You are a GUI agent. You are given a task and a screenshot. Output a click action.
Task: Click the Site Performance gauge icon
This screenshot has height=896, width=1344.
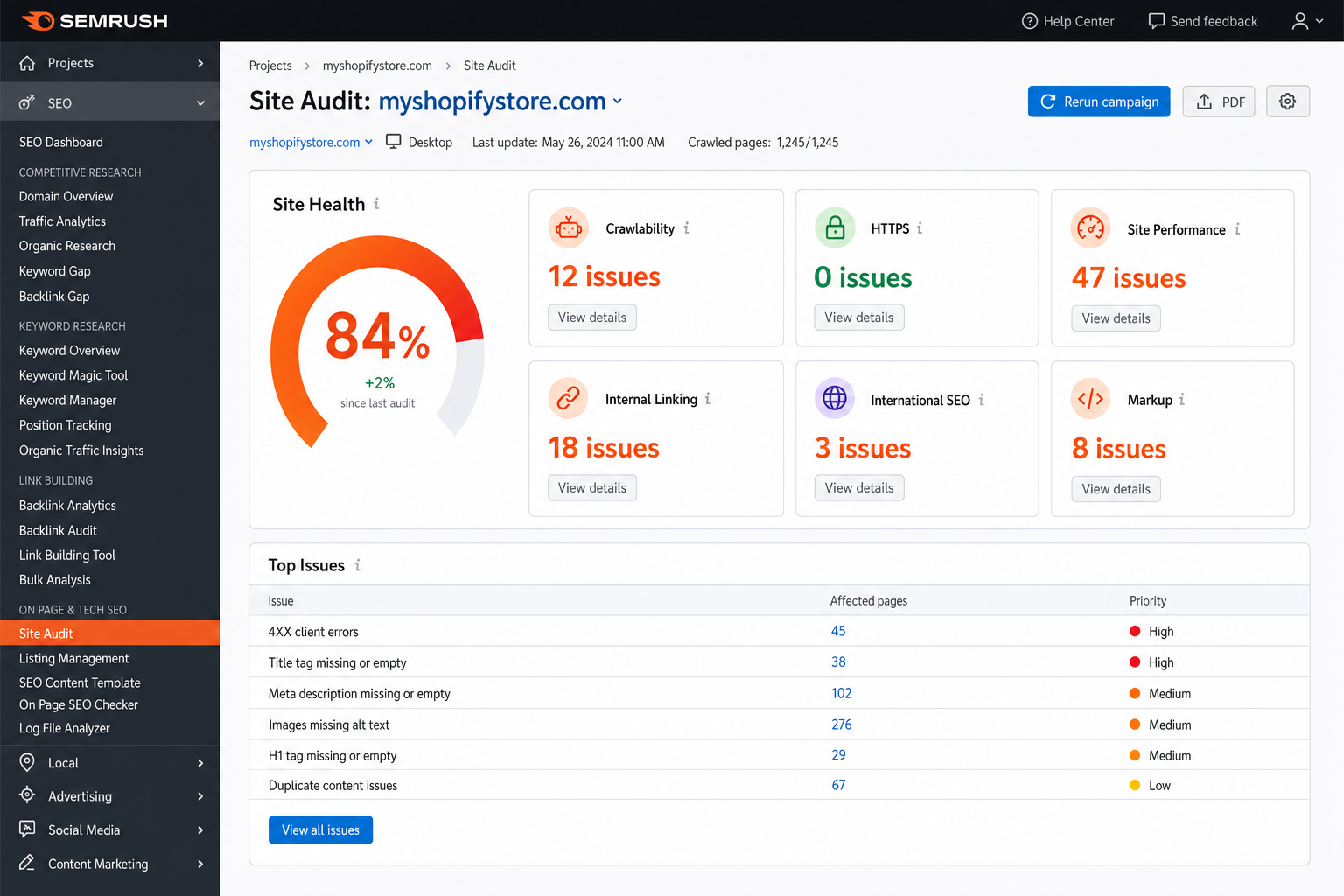1090,228
